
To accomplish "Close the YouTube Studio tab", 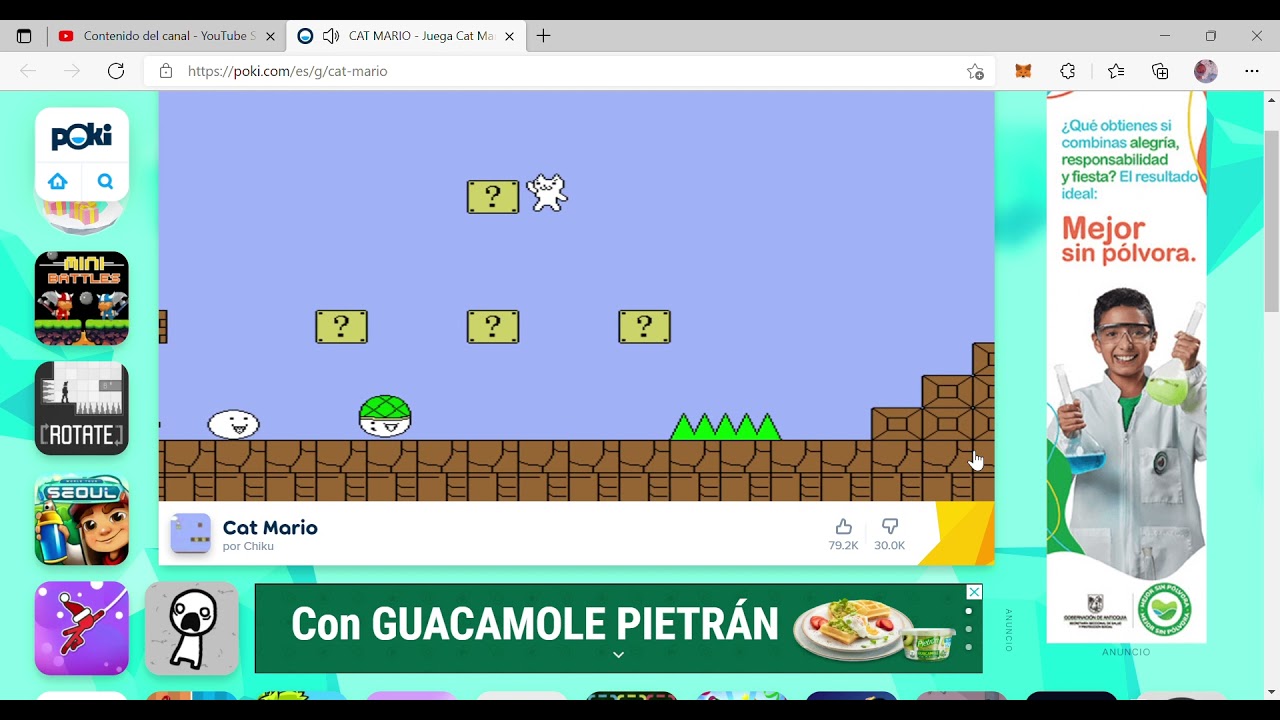I will click(x=270, y=36).
